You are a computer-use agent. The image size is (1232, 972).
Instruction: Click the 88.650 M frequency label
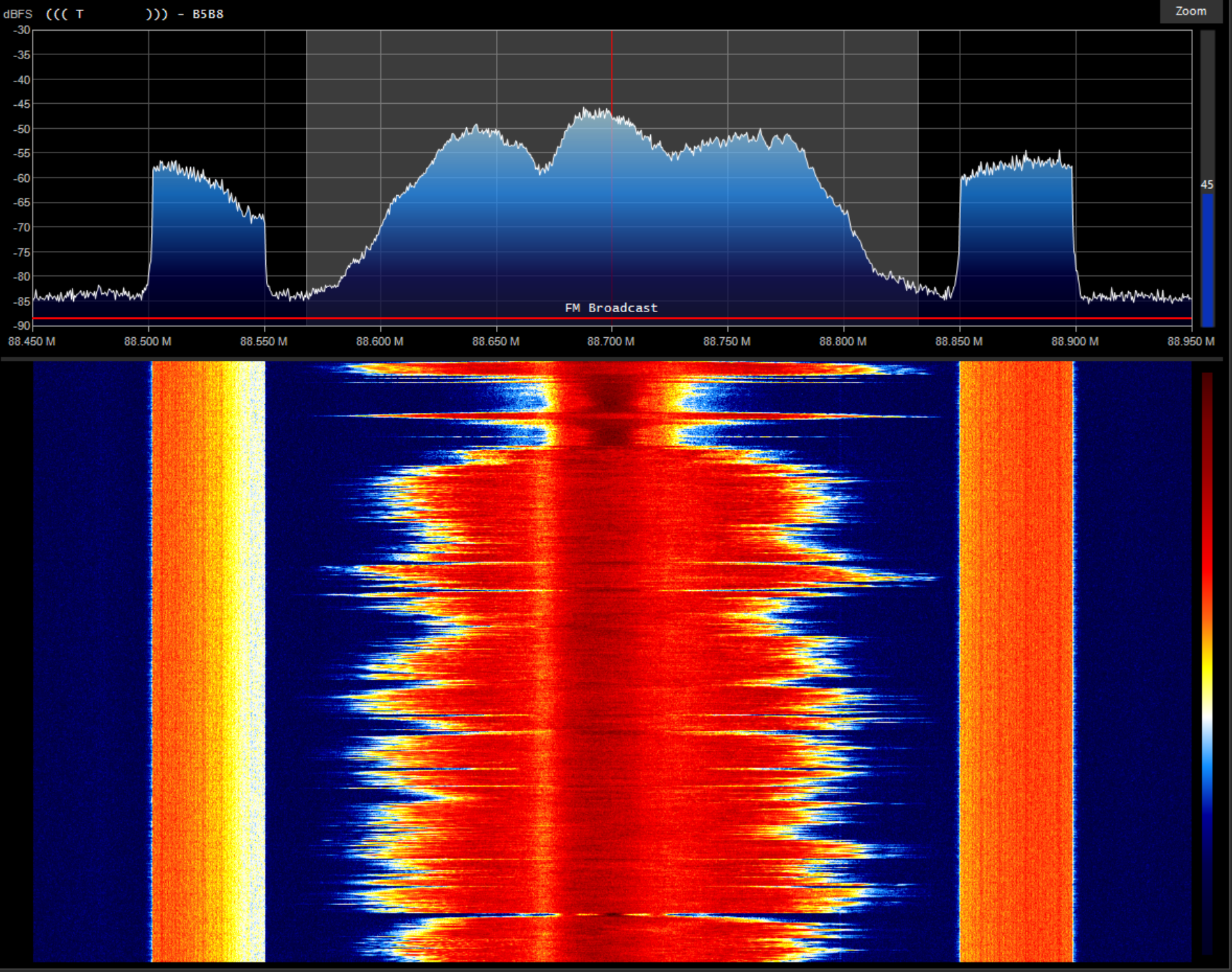[496, 341]
